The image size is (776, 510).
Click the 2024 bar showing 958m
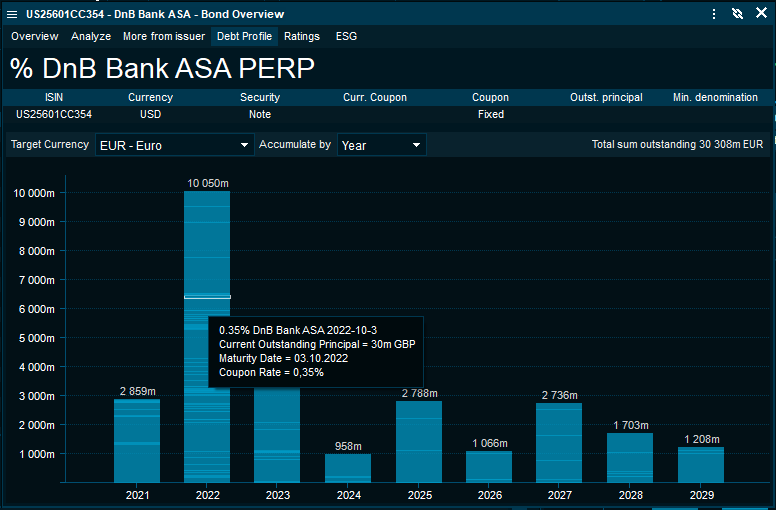point(348,468)
